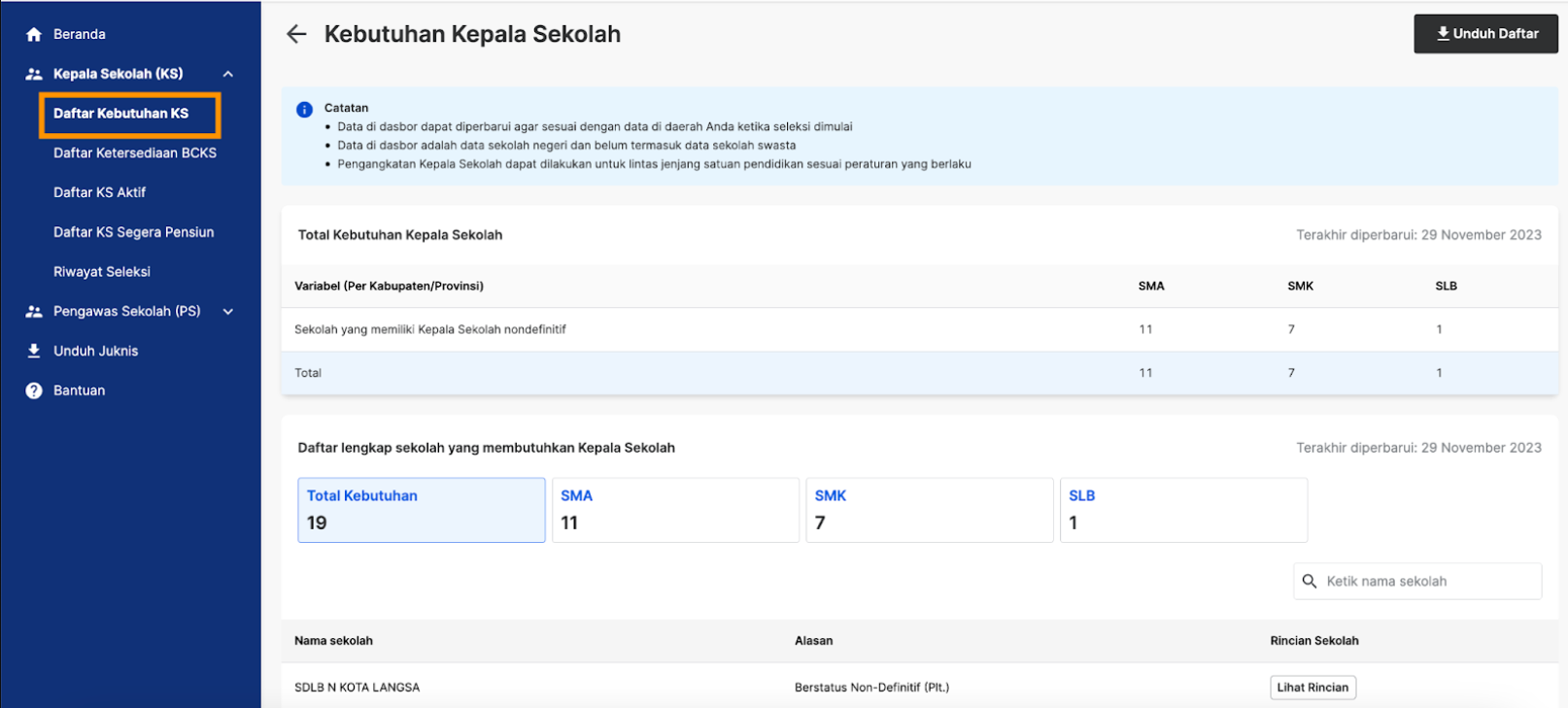
Task: Open Beranda in the sidebar
Action: tap(80, 34)
